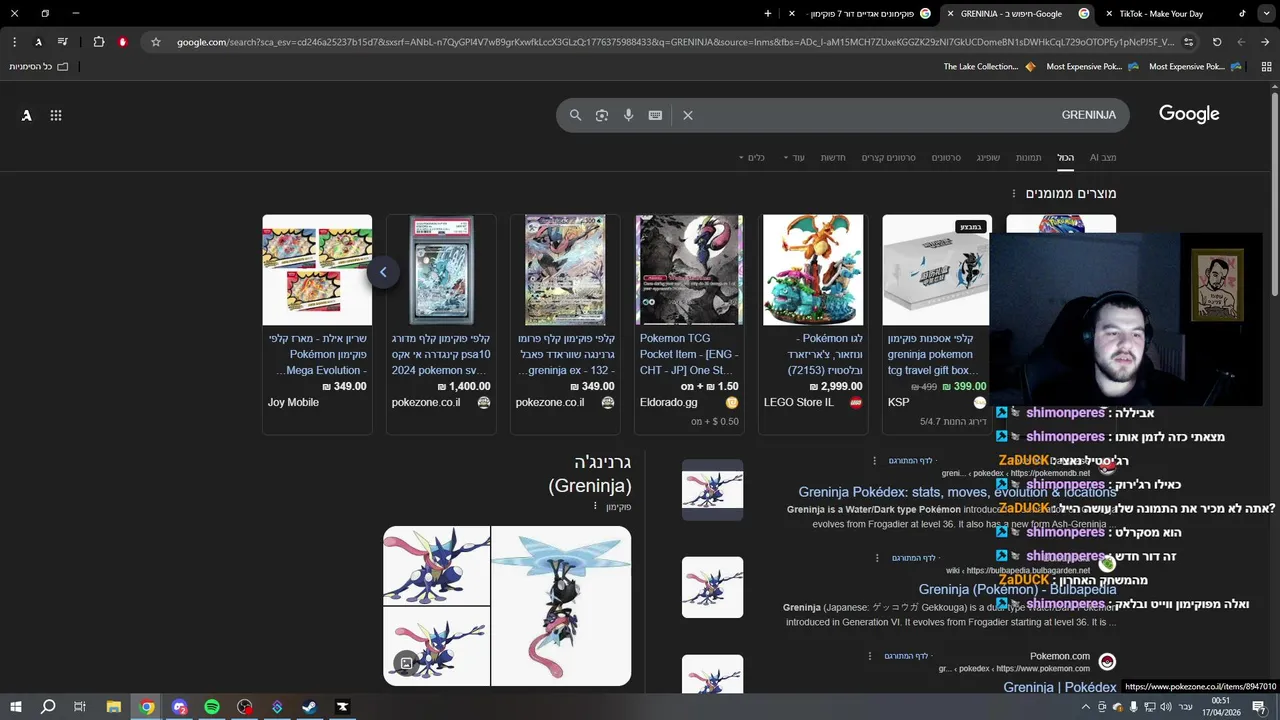Viewport: 1280px width, 720px height.
Task: Open the all bookmarks folder (כל הסימניות)
Action: (x=39, y=66)
